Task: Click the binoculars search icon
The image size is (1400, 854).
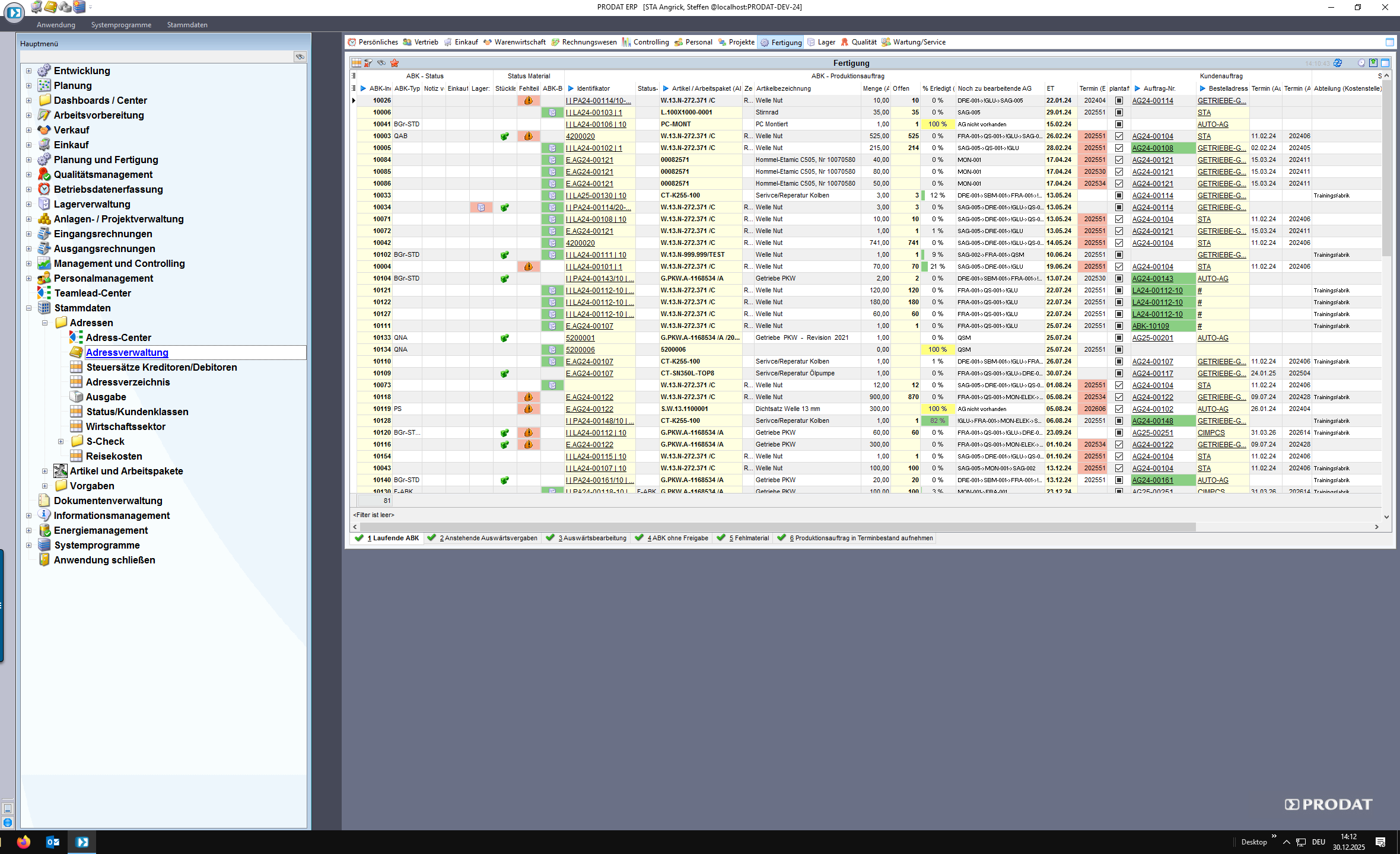Action: click(381, 63)
